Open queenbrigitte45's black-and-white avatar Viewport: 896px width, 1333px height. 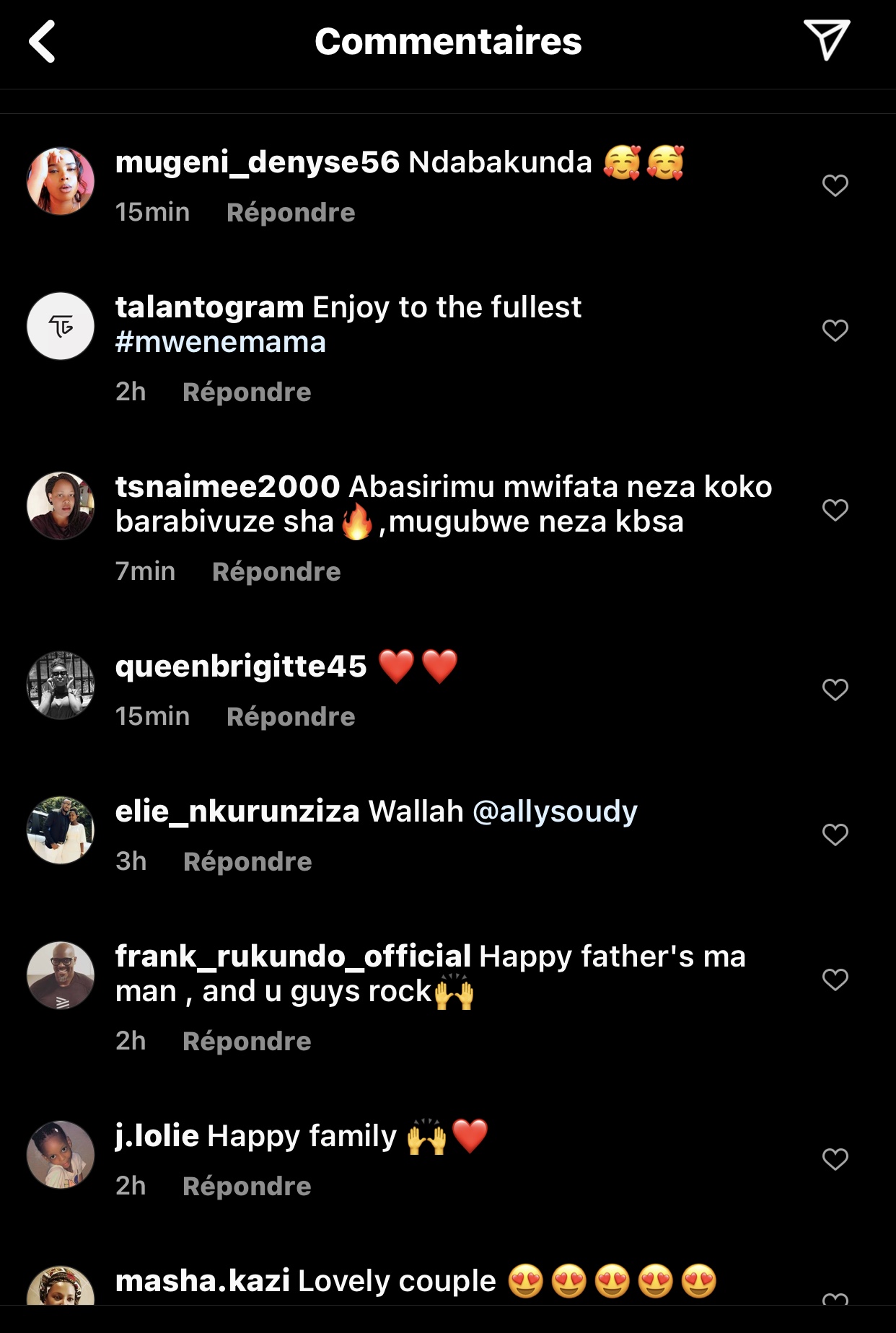pyautogui.click(x=61, y=685)
